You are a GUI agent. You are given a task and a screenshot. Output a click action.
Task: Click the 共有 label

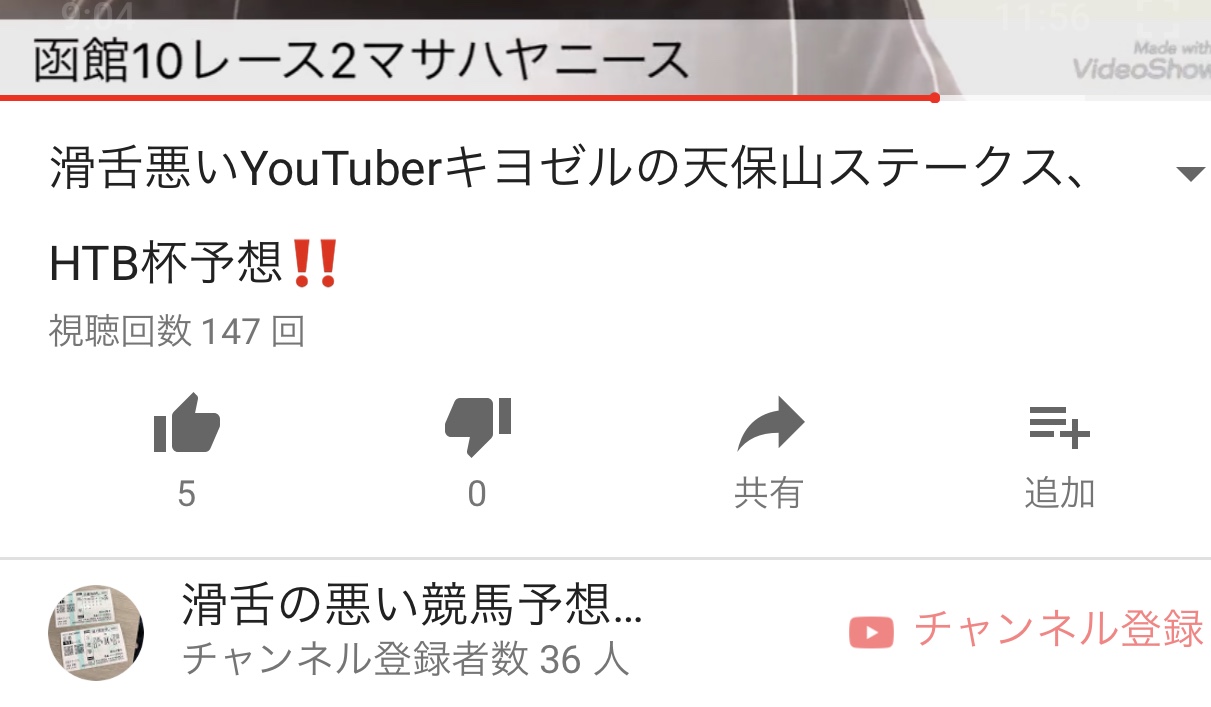[769, 493]
